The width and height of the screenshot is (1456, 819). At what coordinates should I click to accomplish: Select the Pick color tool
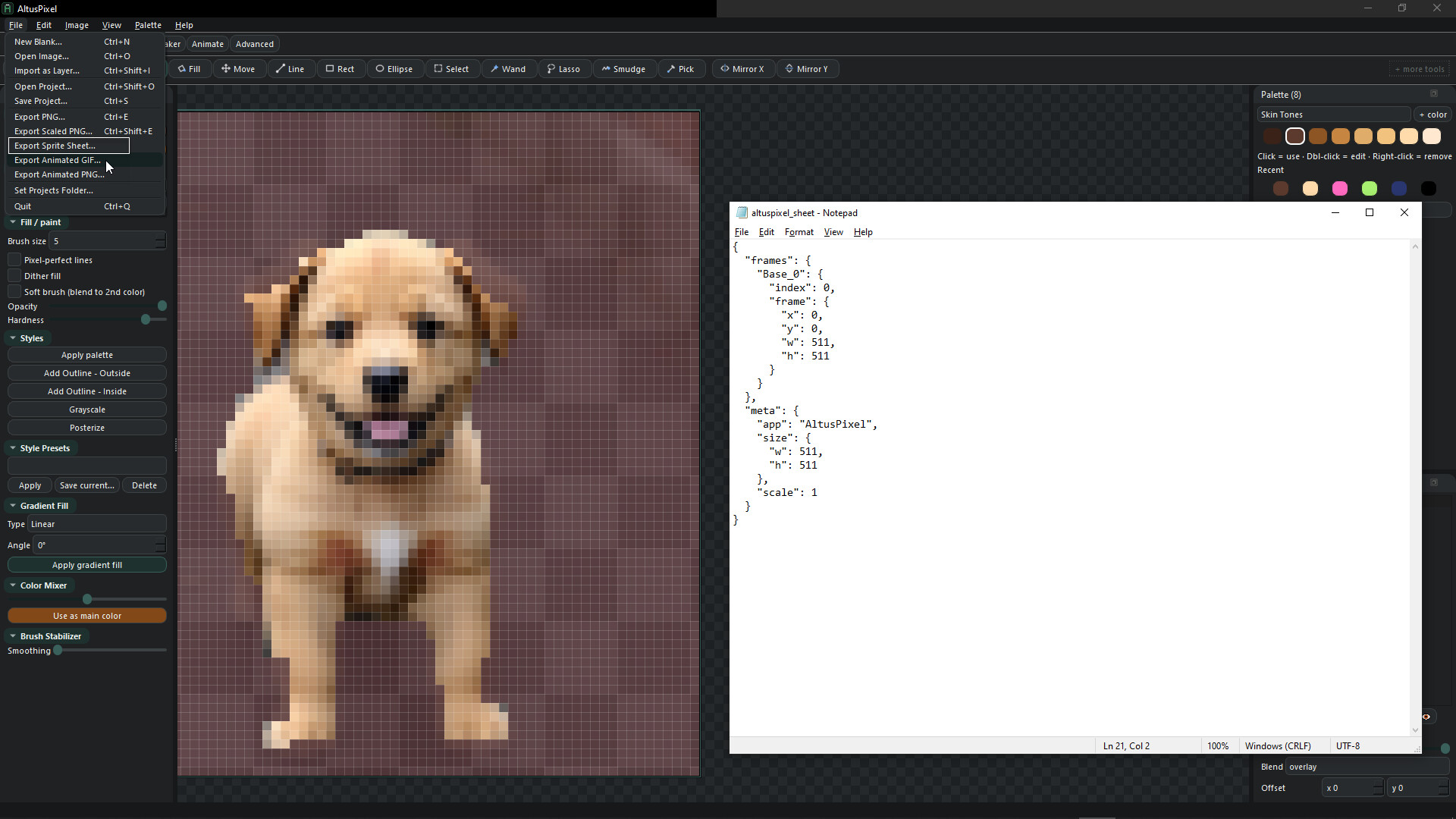680,69
